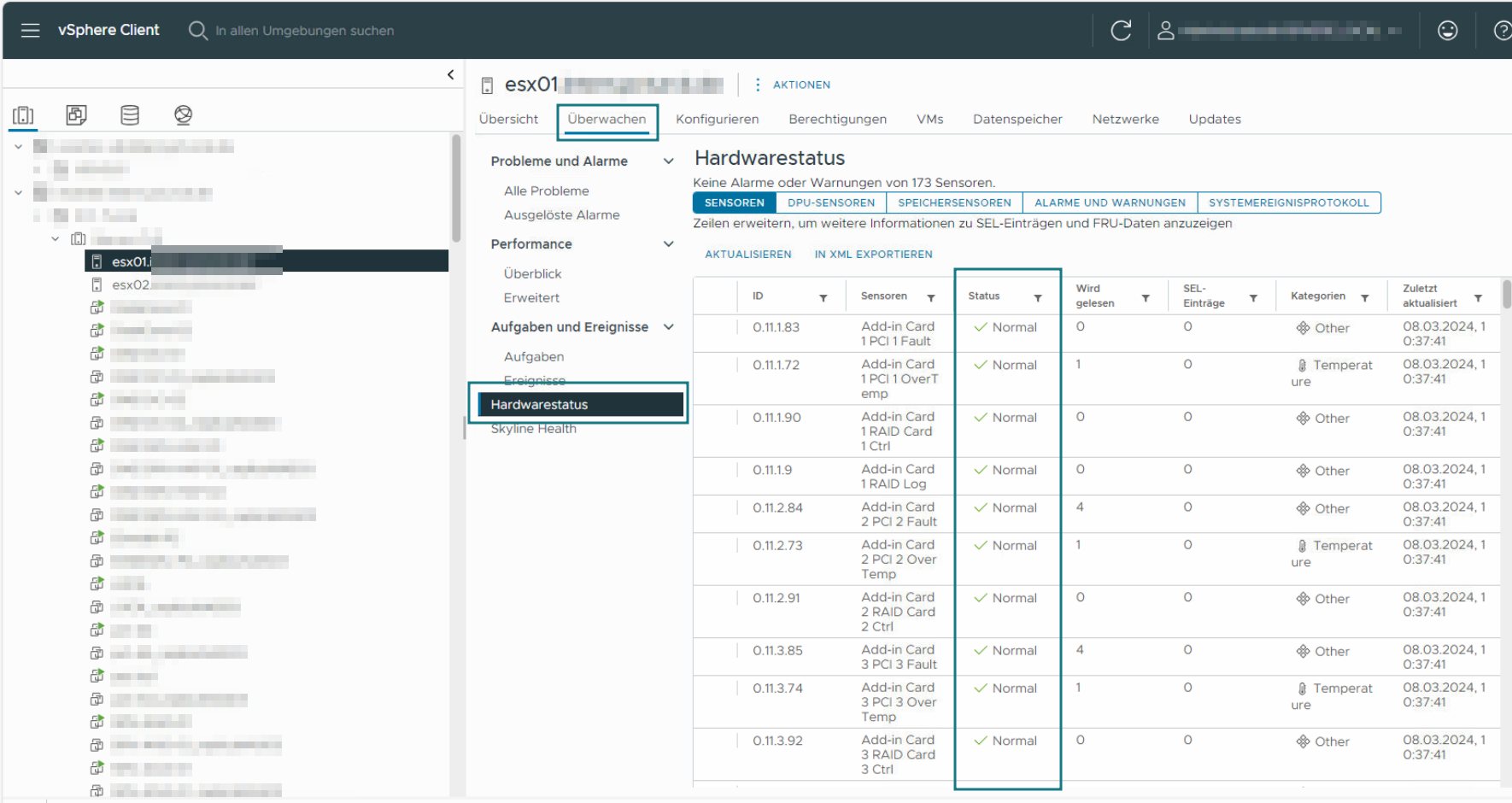Click the AKTUALISIEREN button
Image resolution: width=1512 pixels, height=803 pixels.
point(747,255)
